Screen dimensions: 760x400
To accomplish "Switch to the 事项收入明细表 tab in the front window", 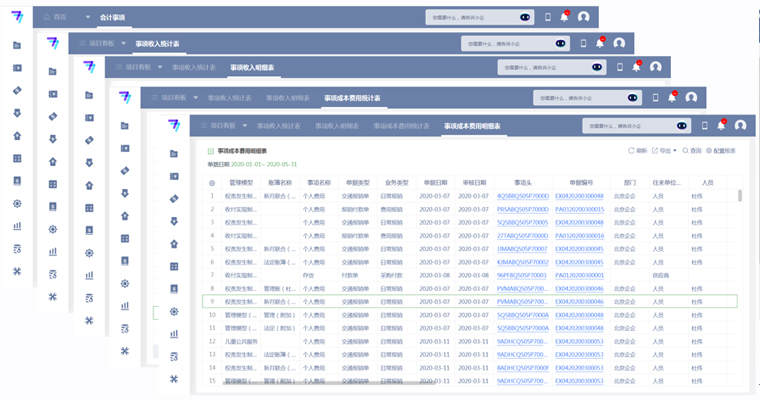I will [337, 126].
